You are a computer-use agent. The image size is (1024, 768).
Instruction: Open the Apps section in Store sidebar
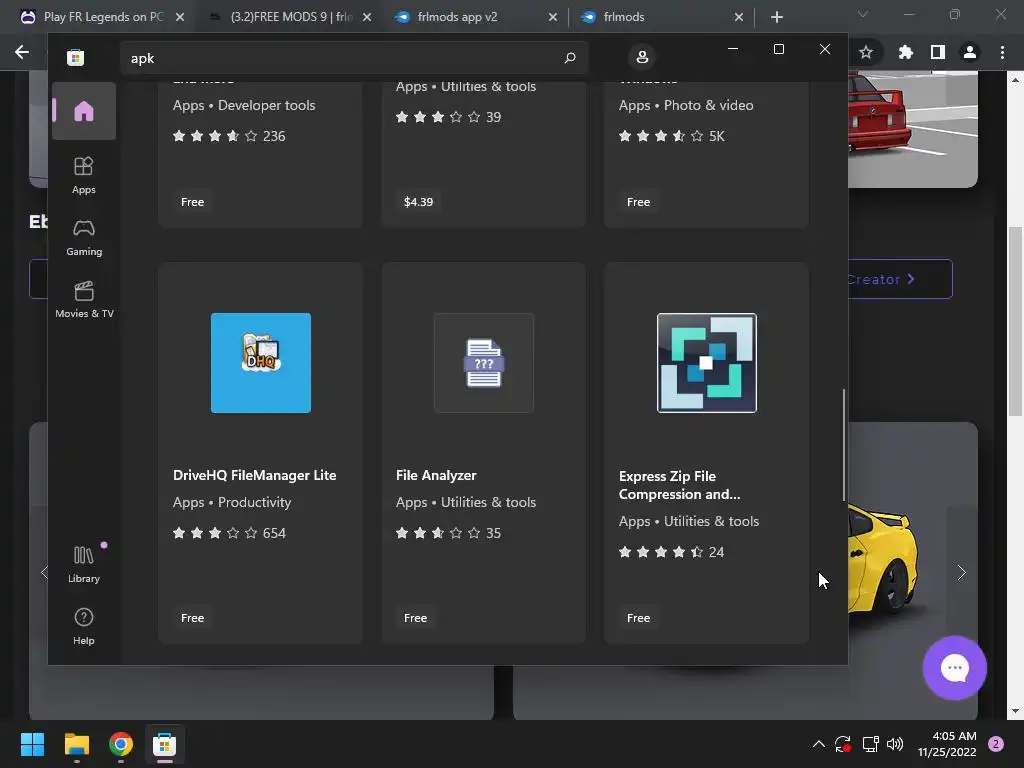tap(84, 175)
